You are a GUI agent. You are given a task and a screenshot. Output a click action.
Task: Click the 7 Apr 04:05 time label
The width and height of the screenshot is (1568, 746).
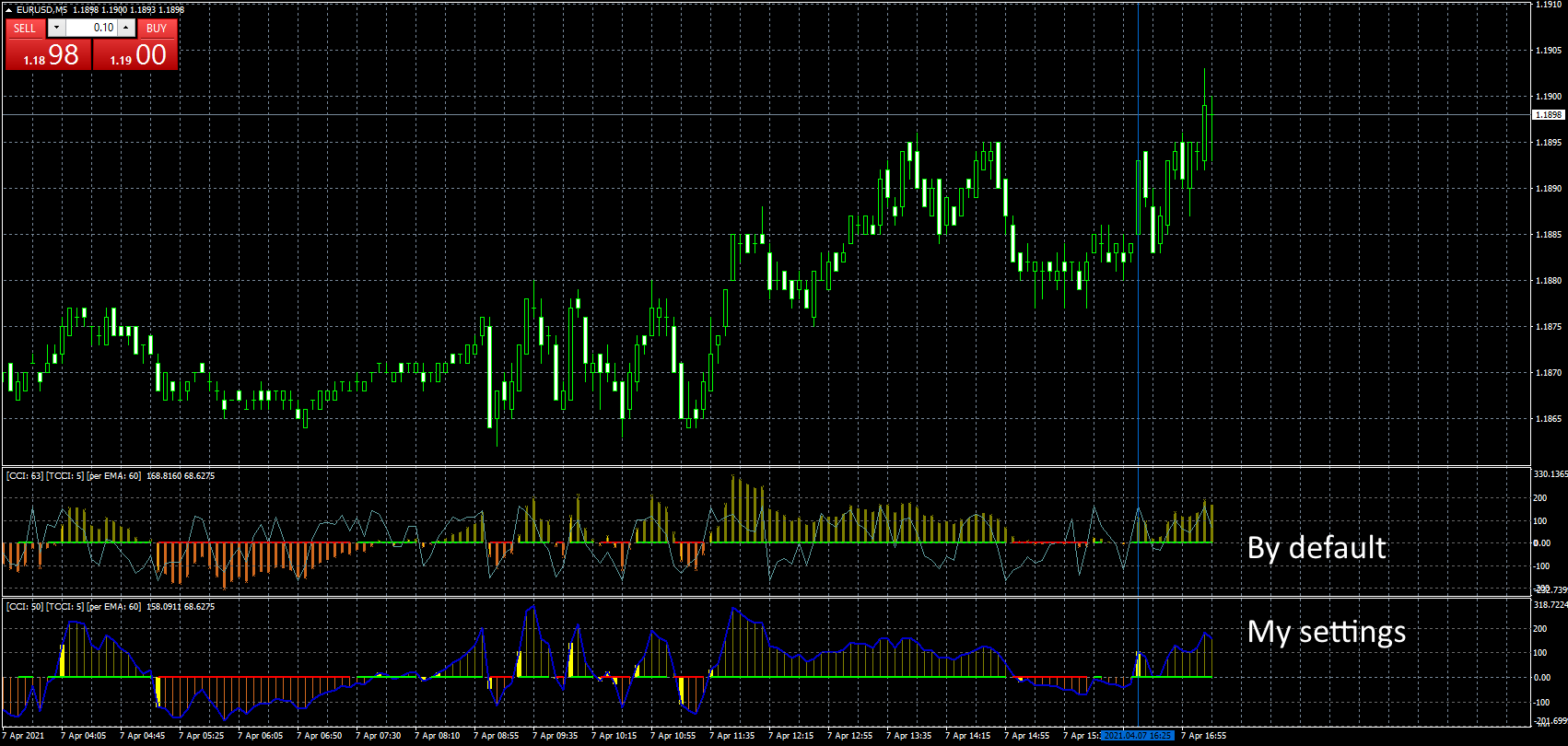tap(83, 736)
